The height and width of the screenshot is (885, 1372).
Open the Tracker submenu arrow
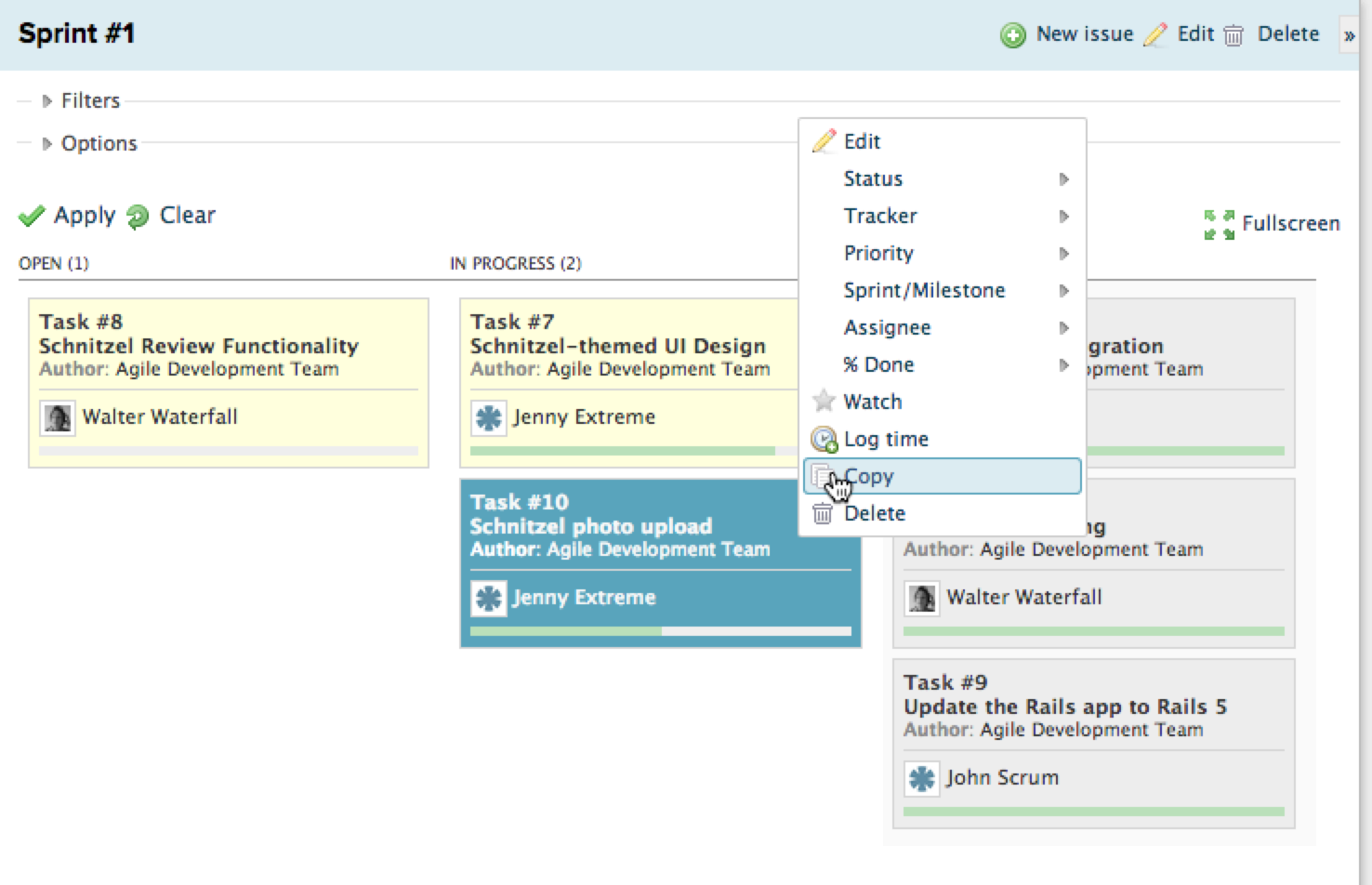click(x=1064, y=216)
